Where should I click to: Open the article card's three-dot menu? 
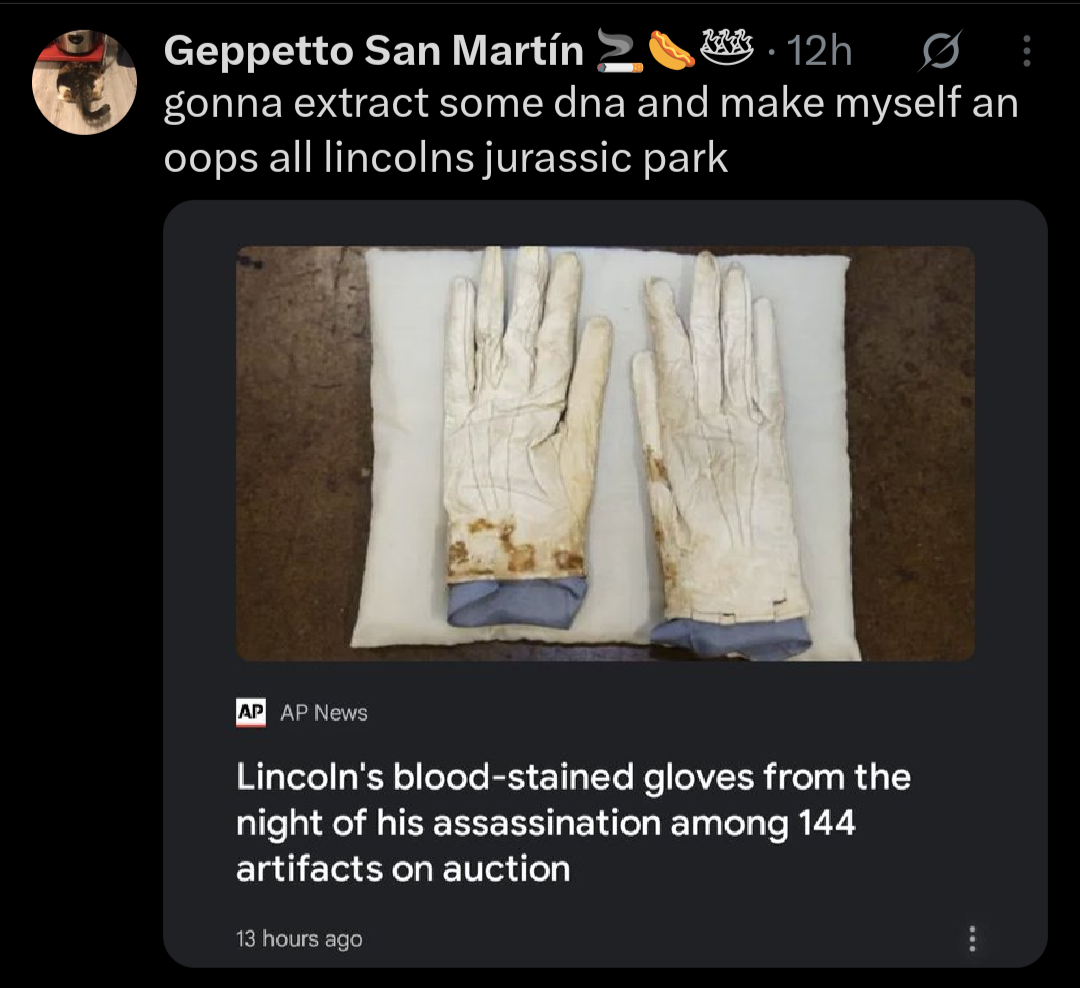(972, 938)
